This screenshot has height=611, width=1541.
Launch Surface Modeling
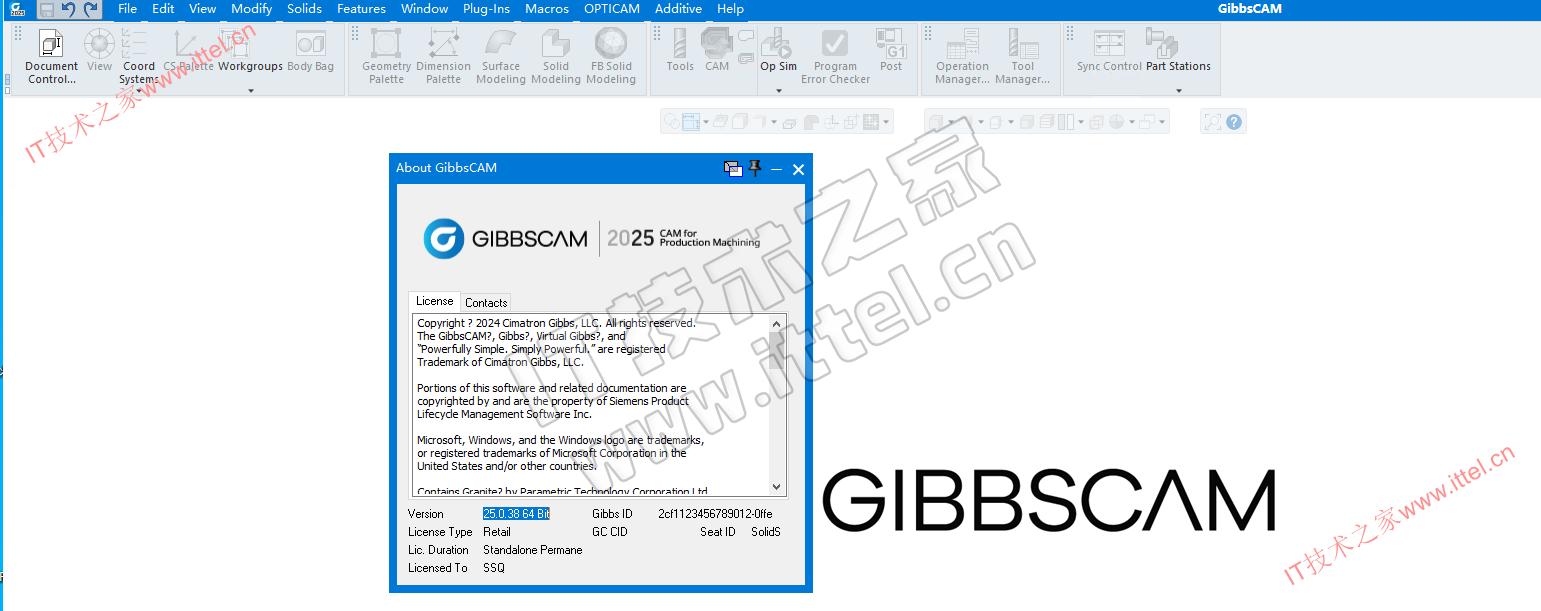pos(501,57)
